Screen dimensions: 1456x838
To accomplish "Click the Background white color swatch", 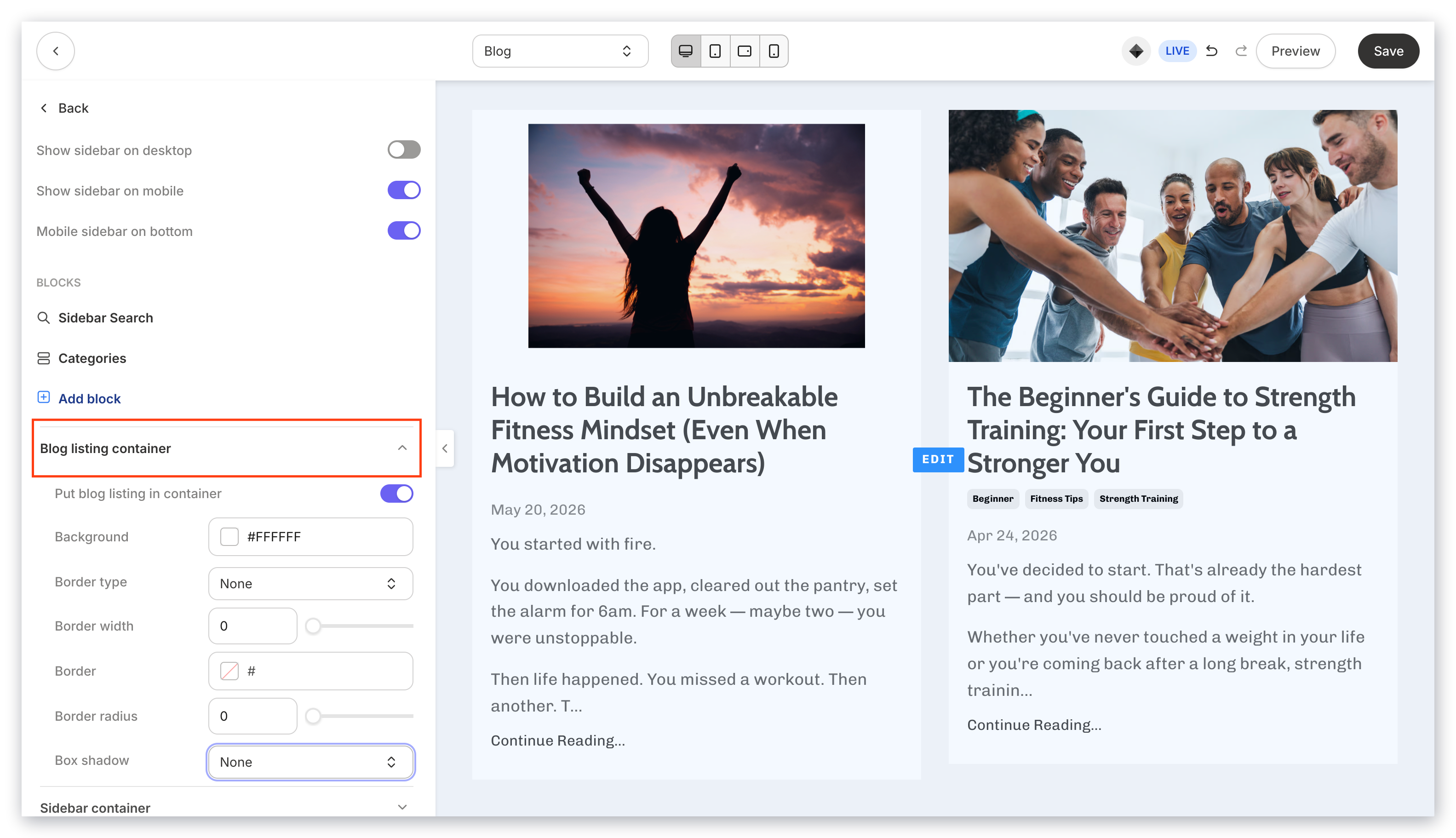I will tap(229, 536).
